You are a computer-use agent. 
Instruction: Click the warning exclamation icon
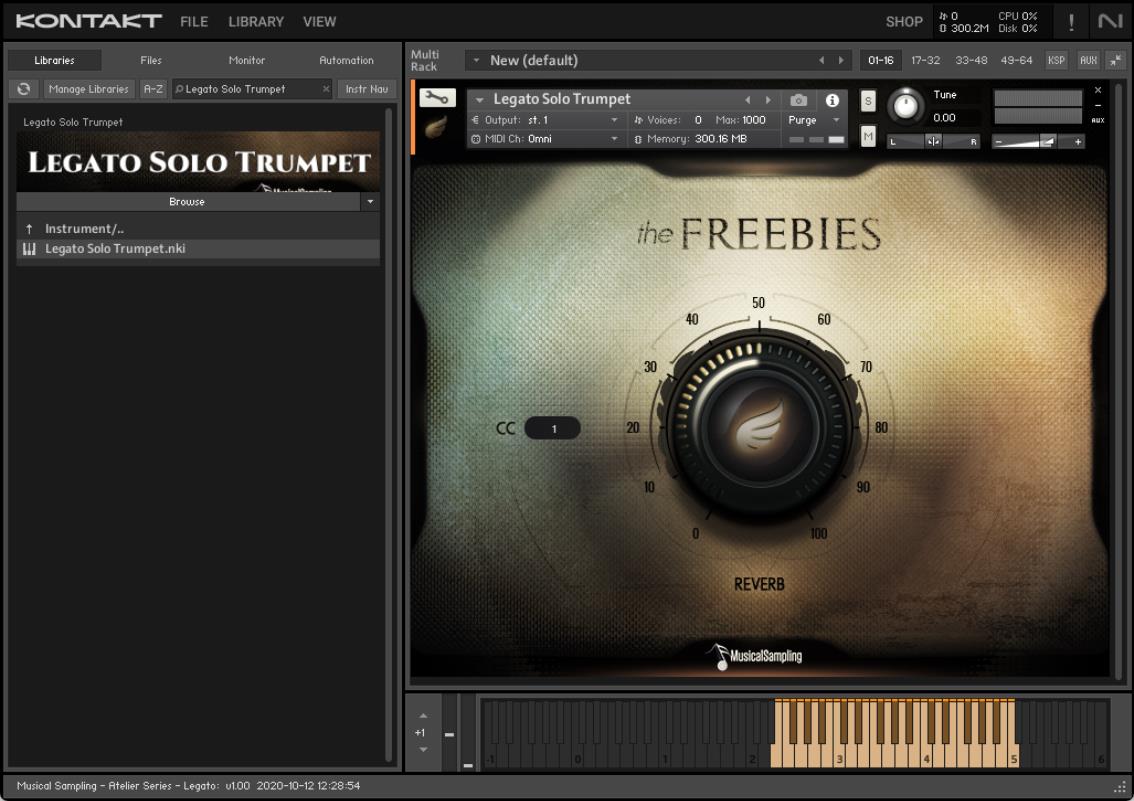[x=1071, y=22]
